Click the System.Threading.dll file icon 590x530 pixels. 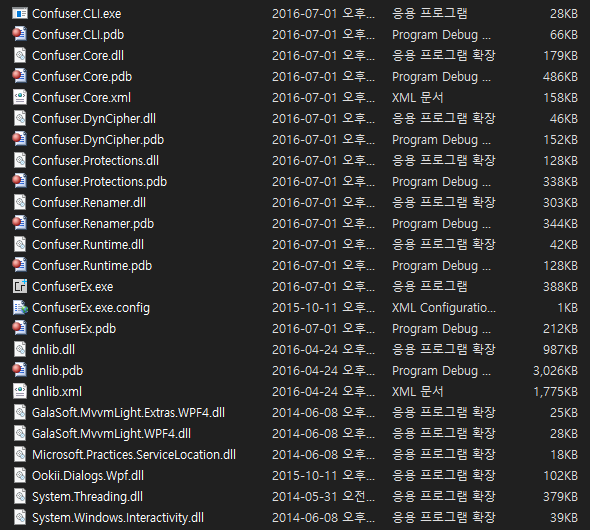(x=20, y=497)
